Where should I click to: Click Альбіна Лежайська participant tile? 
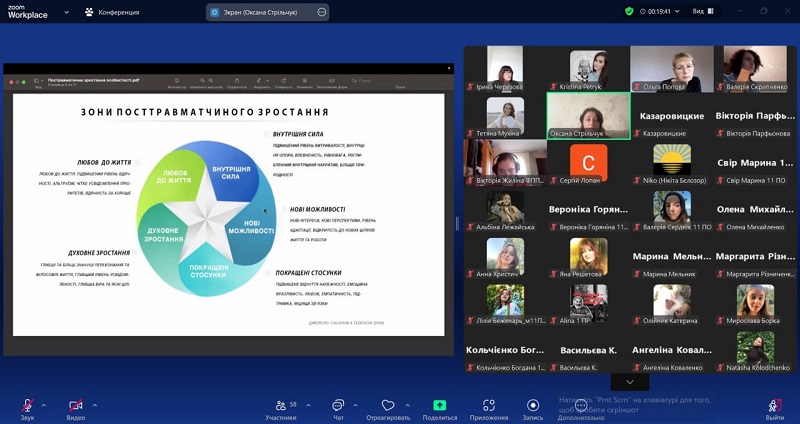505,210
